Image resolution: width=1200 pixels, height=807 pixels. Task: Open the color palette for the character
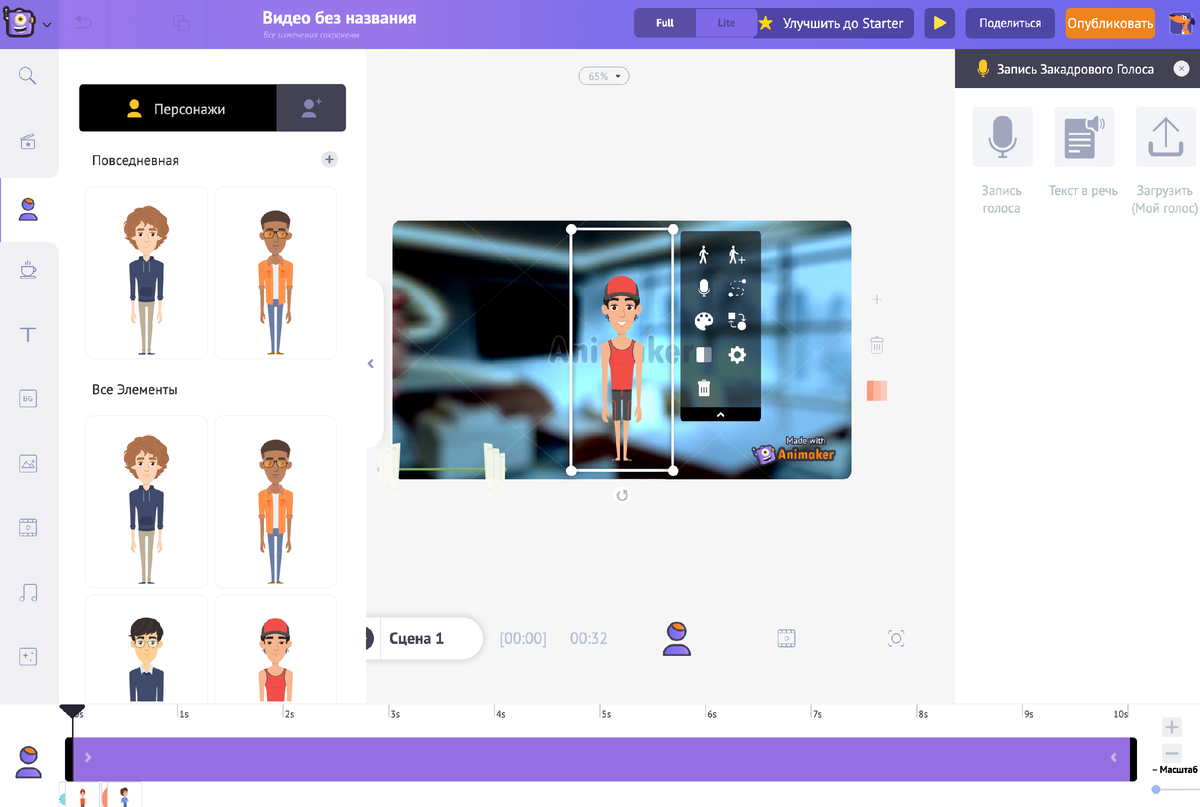click(704, 321)
